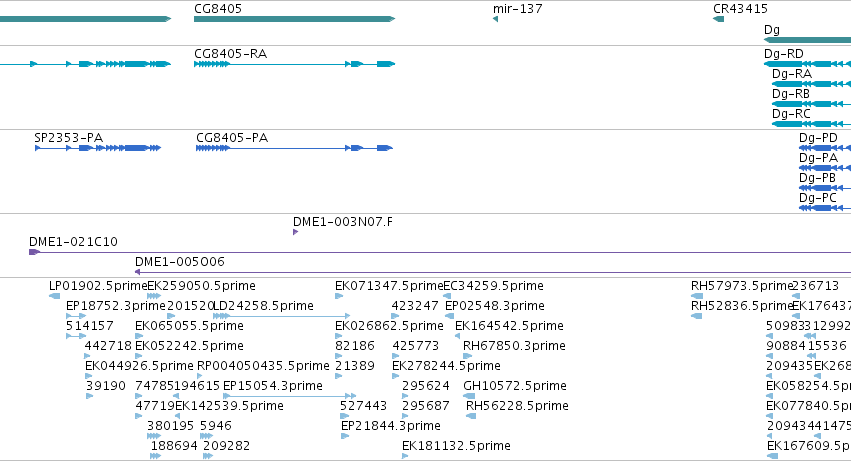The height and width of the screenshot is (461, 851).
Task: Select the EK026862.5prime EST label
Action: pyautogui.click(x=389, y=326)
